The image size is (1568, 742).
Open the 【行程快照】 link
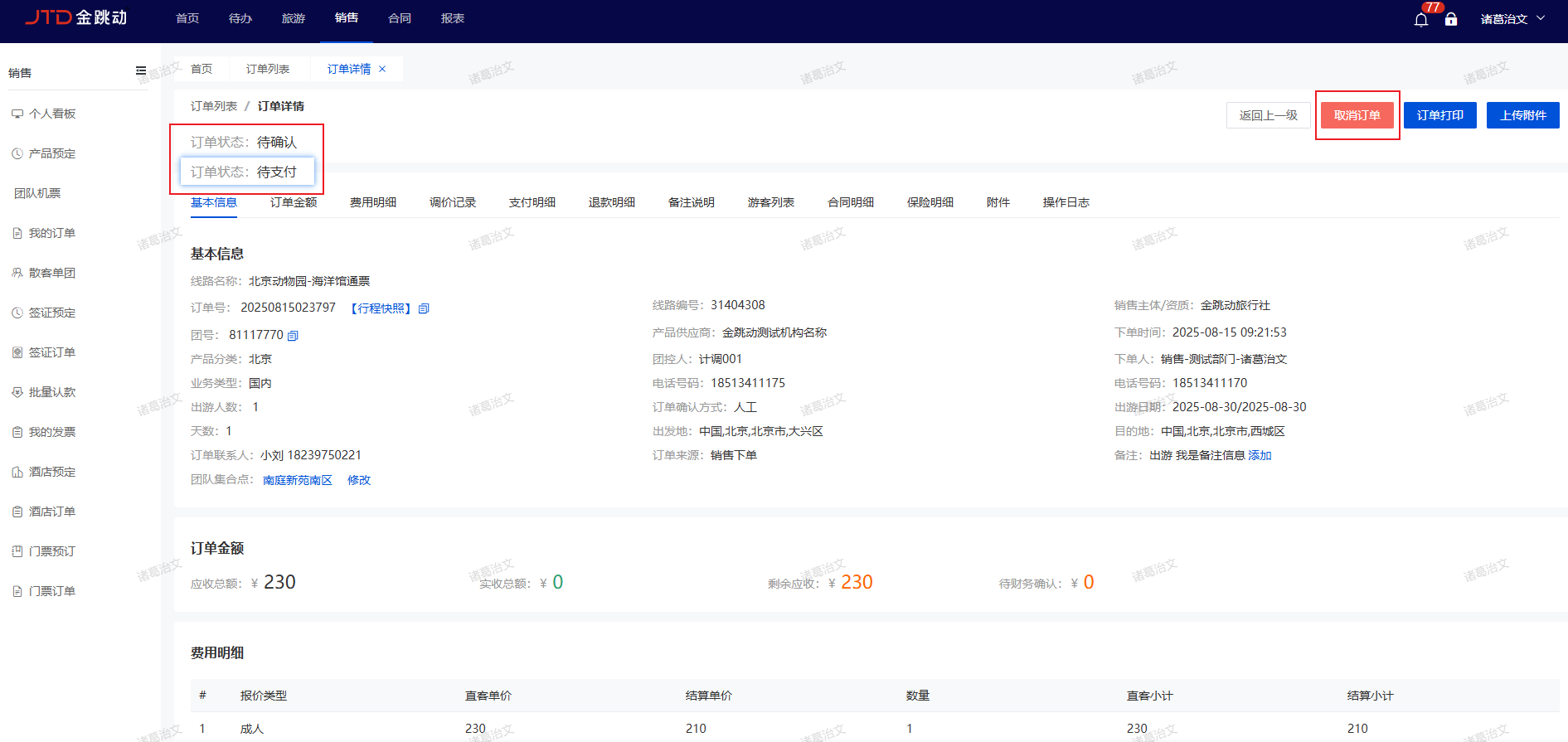point(381,308)
